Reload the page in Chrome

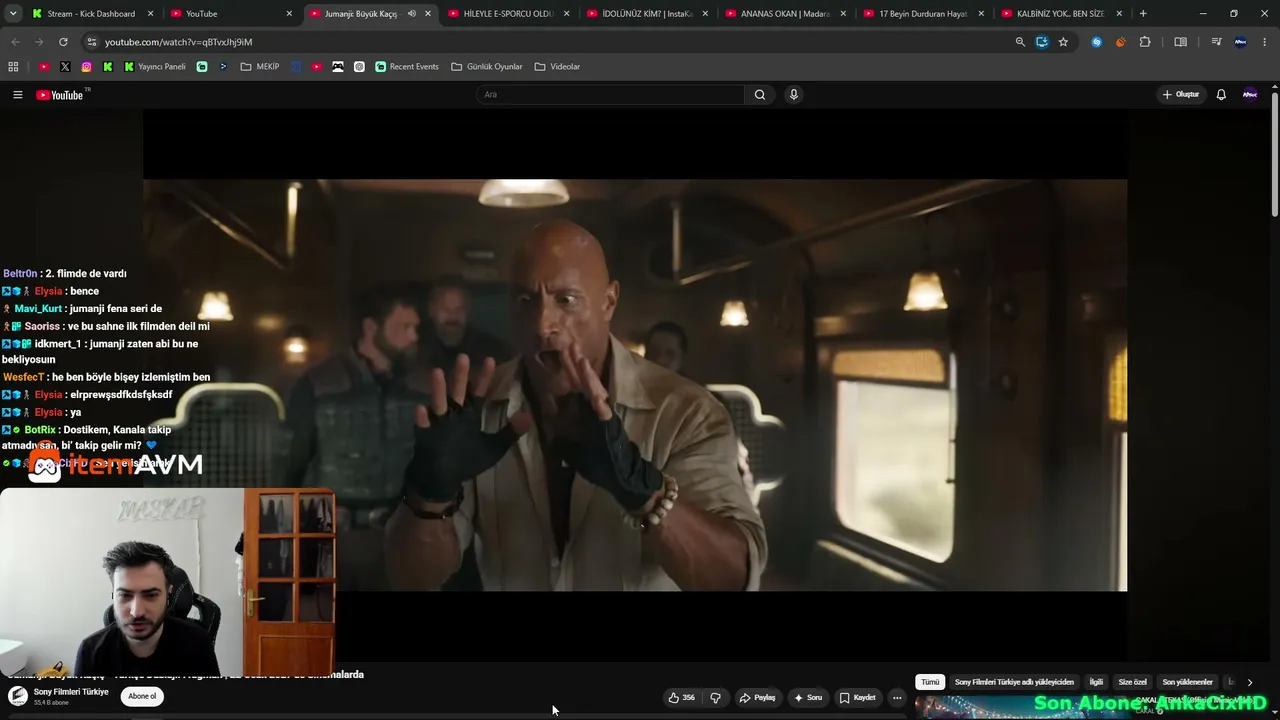point(63,42)
